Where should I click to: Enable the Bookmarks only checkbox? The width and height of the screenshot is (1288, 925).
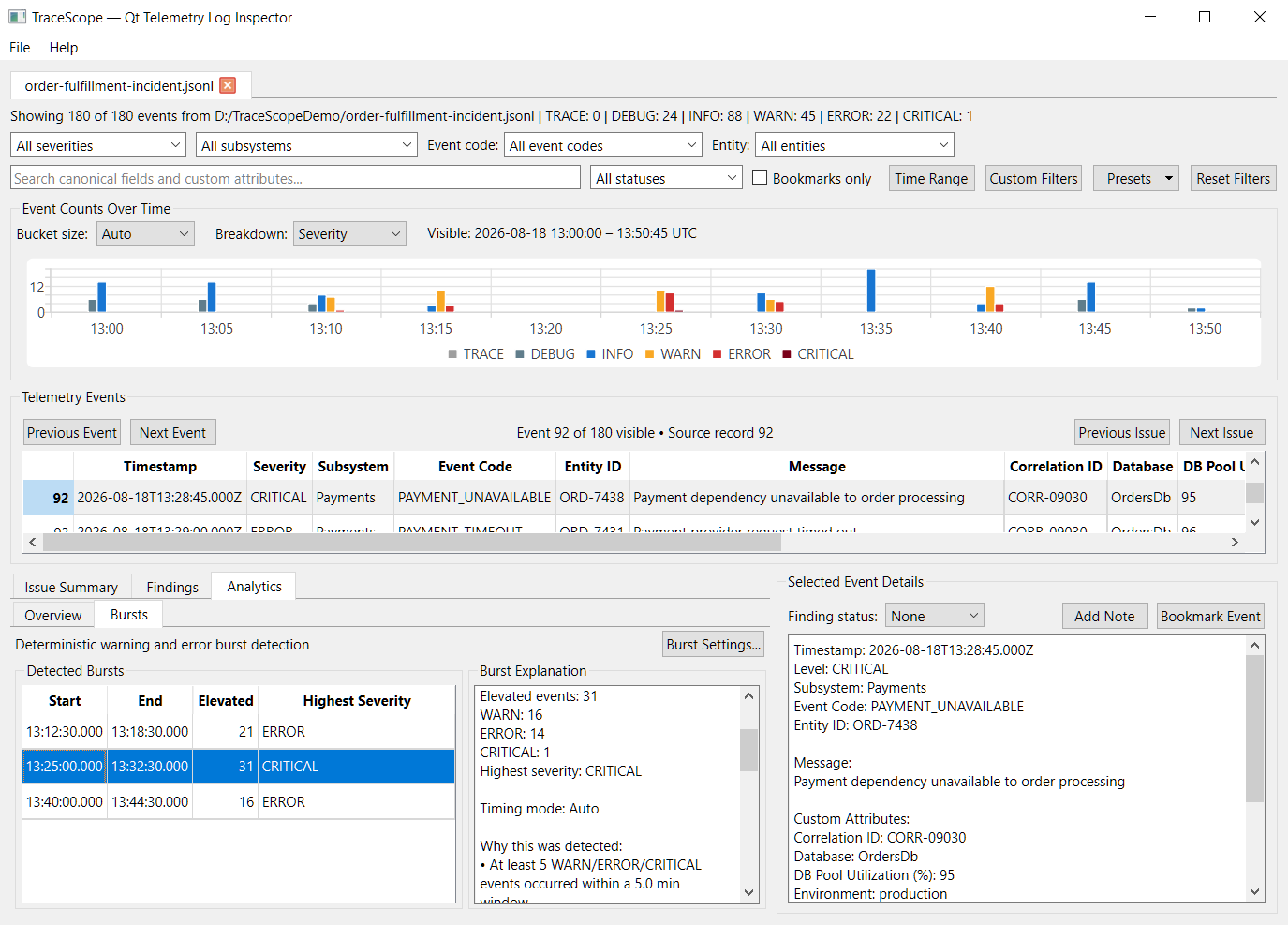click(760, 177)
